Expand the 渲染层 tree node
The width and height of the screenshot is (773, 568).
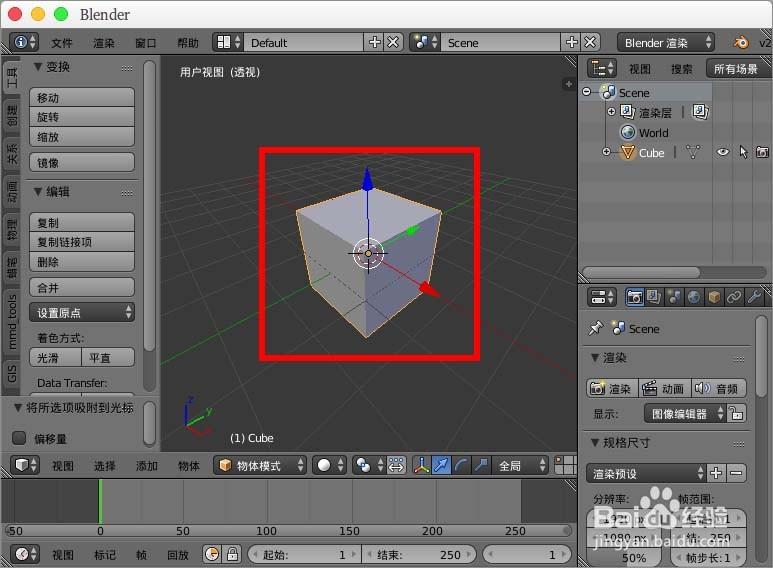pos(611,112)
